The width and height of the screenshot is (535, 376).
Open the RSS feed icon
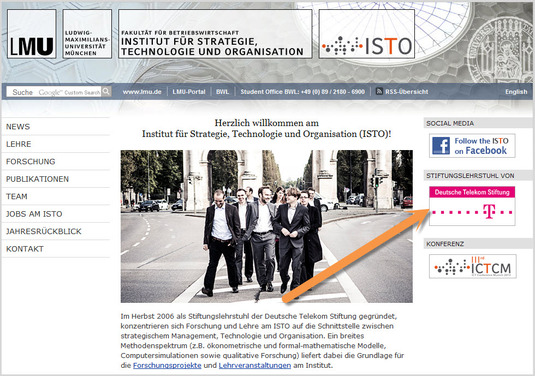click(x=379, y=91)
